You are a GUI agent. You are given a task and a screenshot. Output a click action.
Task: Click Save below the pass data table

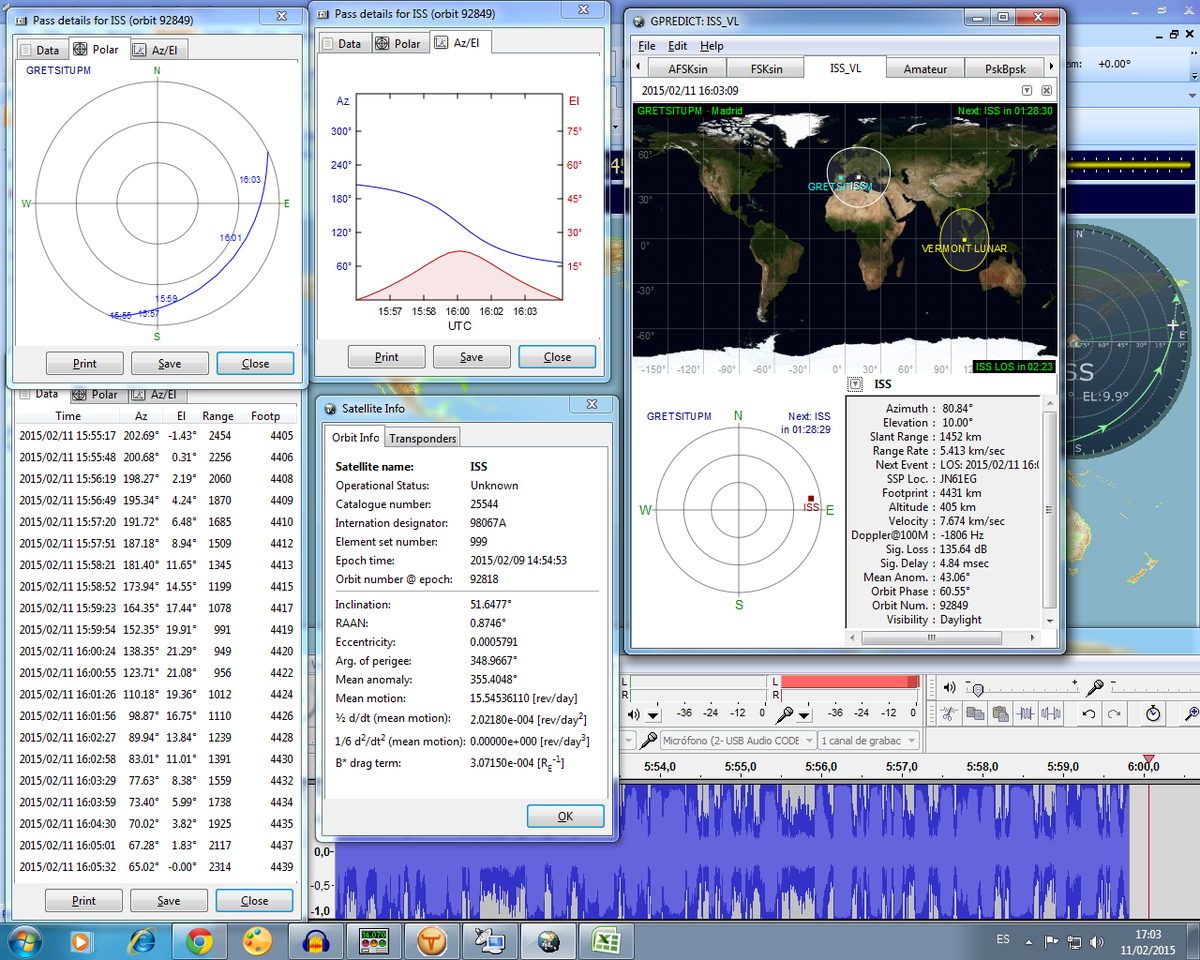click(169, 900)
